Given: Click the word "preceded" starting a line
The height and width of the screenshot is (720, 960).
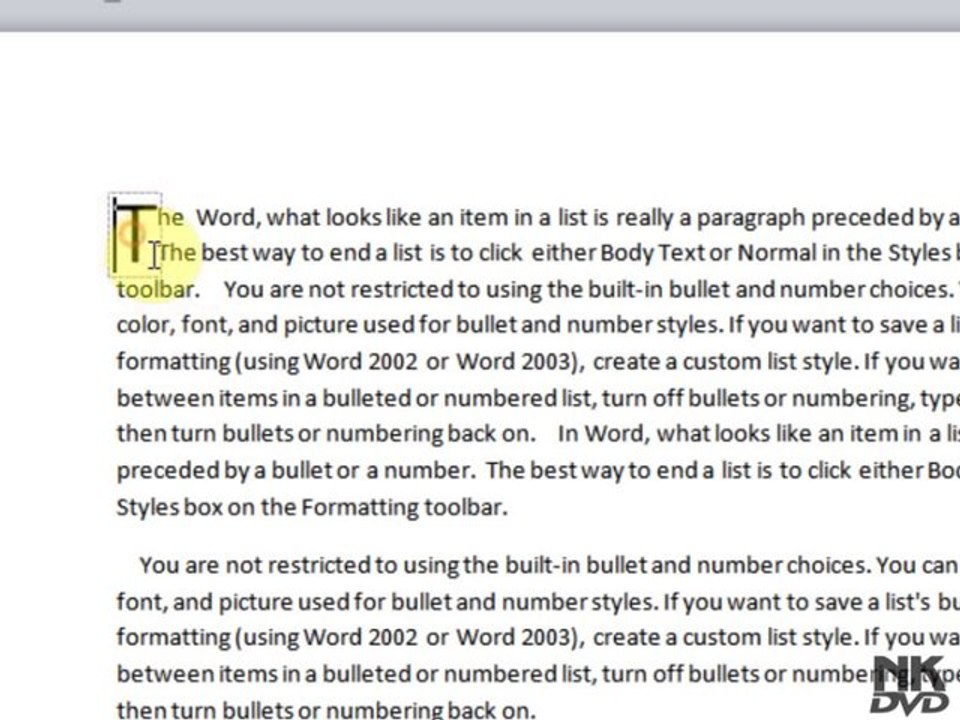Looking at the screenshot, I should [x=168, y=471].
